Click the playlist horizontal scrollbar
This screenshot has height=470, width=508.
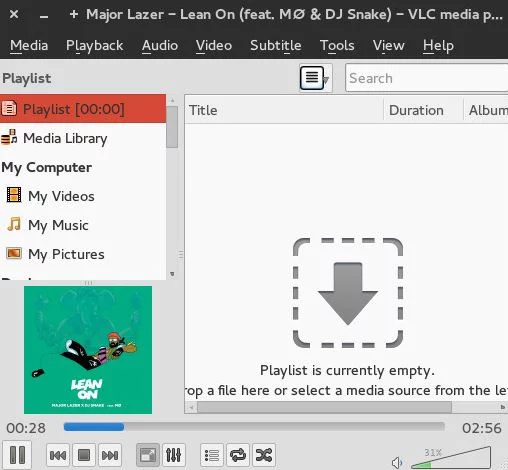pos(324,407)
